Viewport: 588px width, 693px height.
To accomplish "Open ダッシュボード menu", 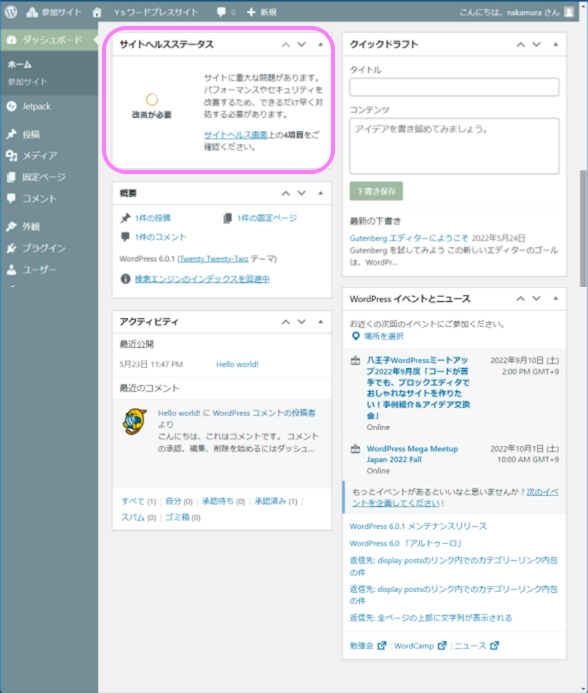I will (x=49, y=40).
